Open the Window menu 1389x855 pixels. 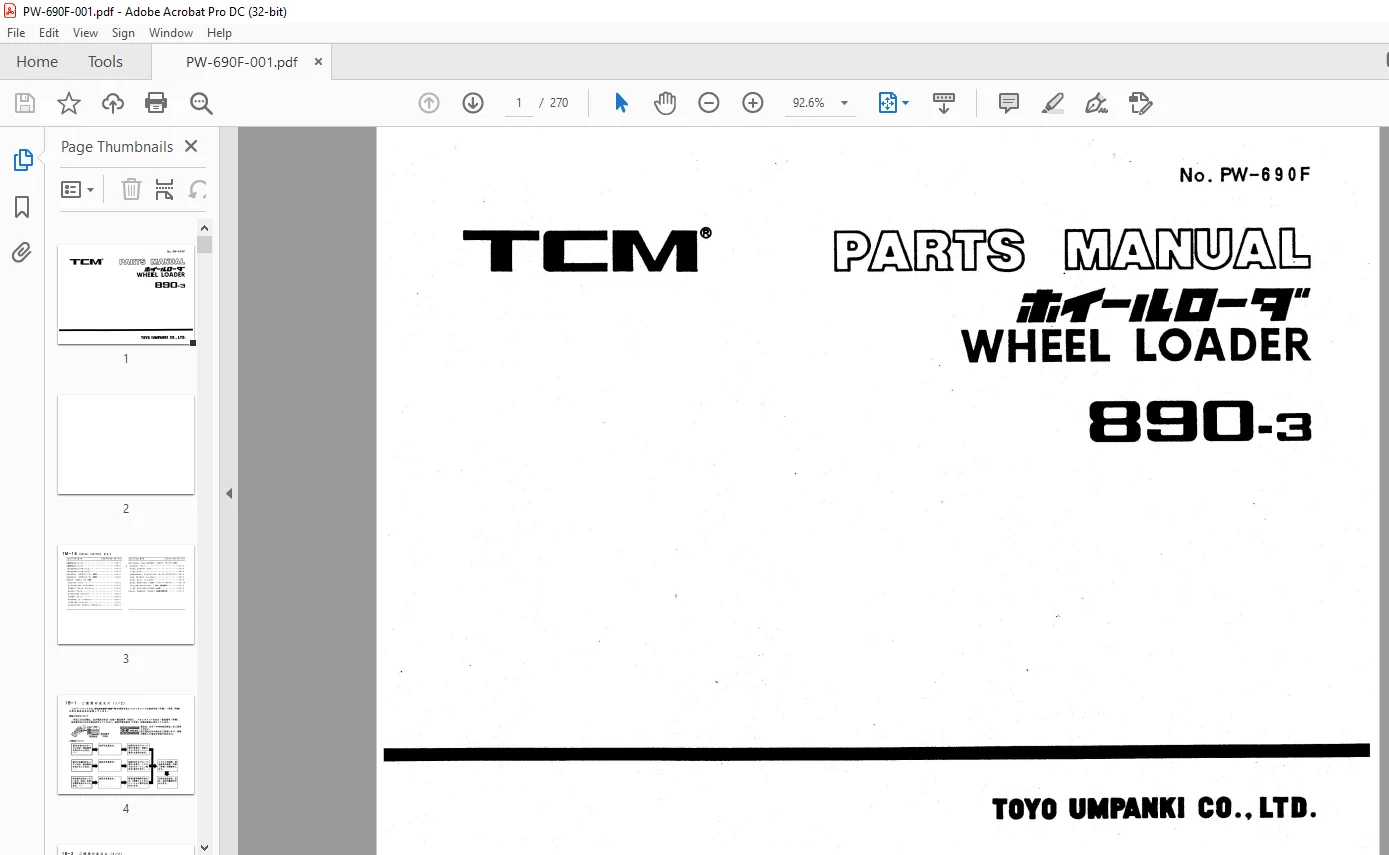171,33
